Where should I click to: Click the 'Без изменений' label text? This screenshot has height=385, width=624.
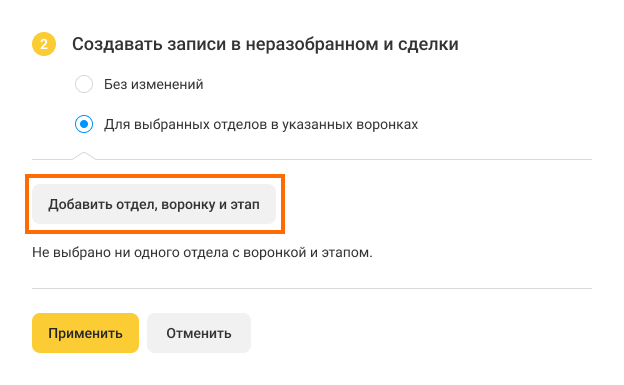(x=154, y=84)
